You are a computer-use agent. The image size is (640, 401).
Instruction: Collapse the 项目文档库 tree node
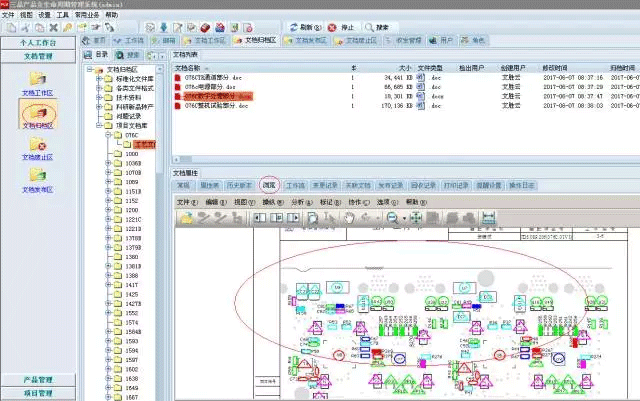[x=99, y=126]
